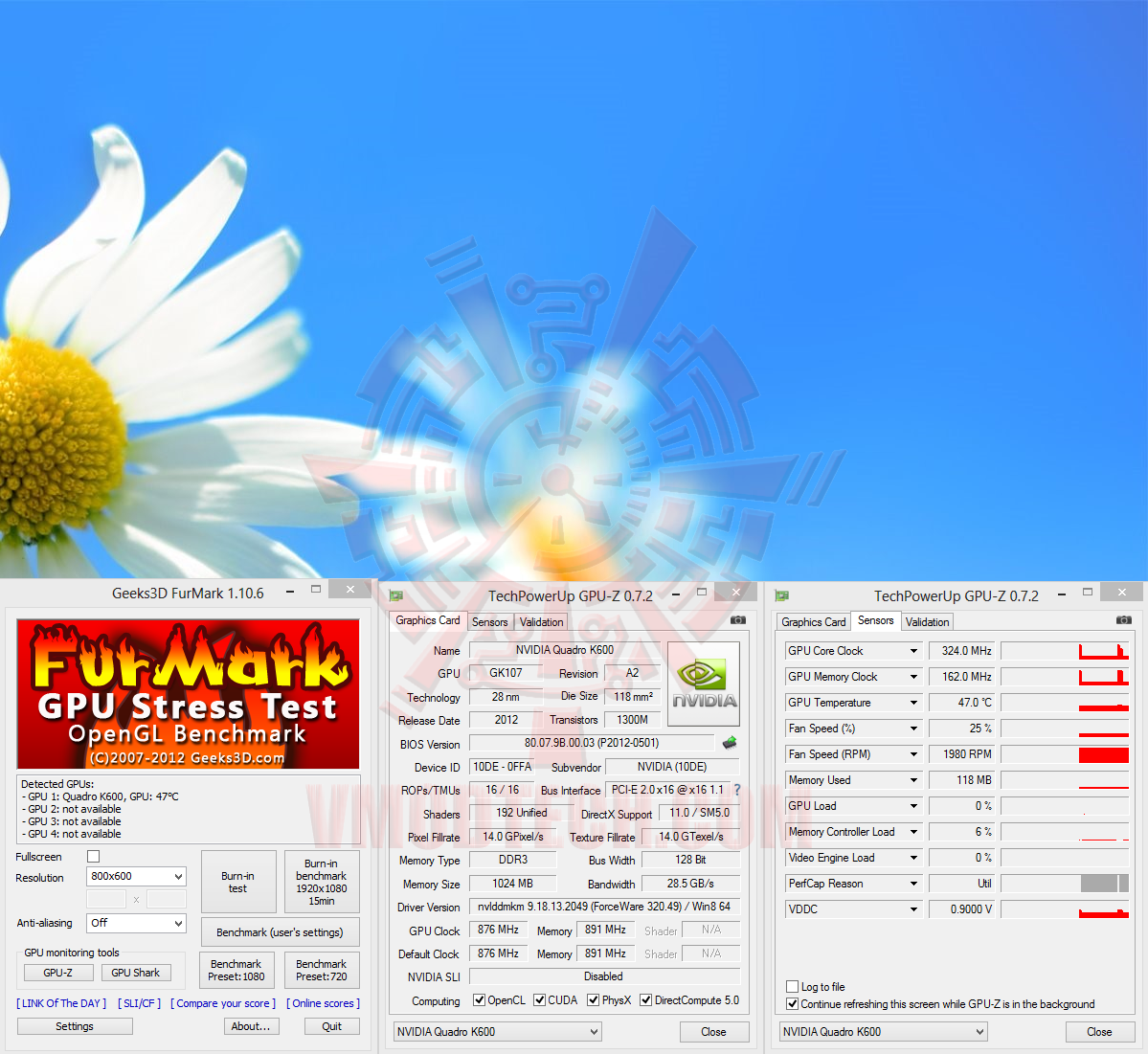This screenshot has height=1054, width=1148.
Task: Maximize the FurMark window
Action: click(x=316, y=590)
